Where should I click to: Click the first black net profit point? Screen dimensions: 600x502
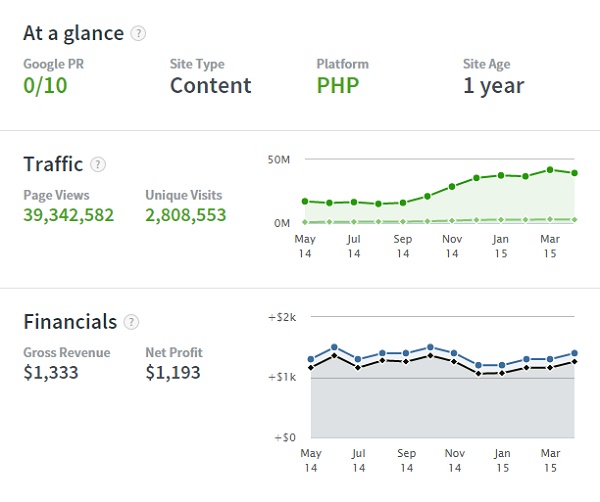click(311, 368)
